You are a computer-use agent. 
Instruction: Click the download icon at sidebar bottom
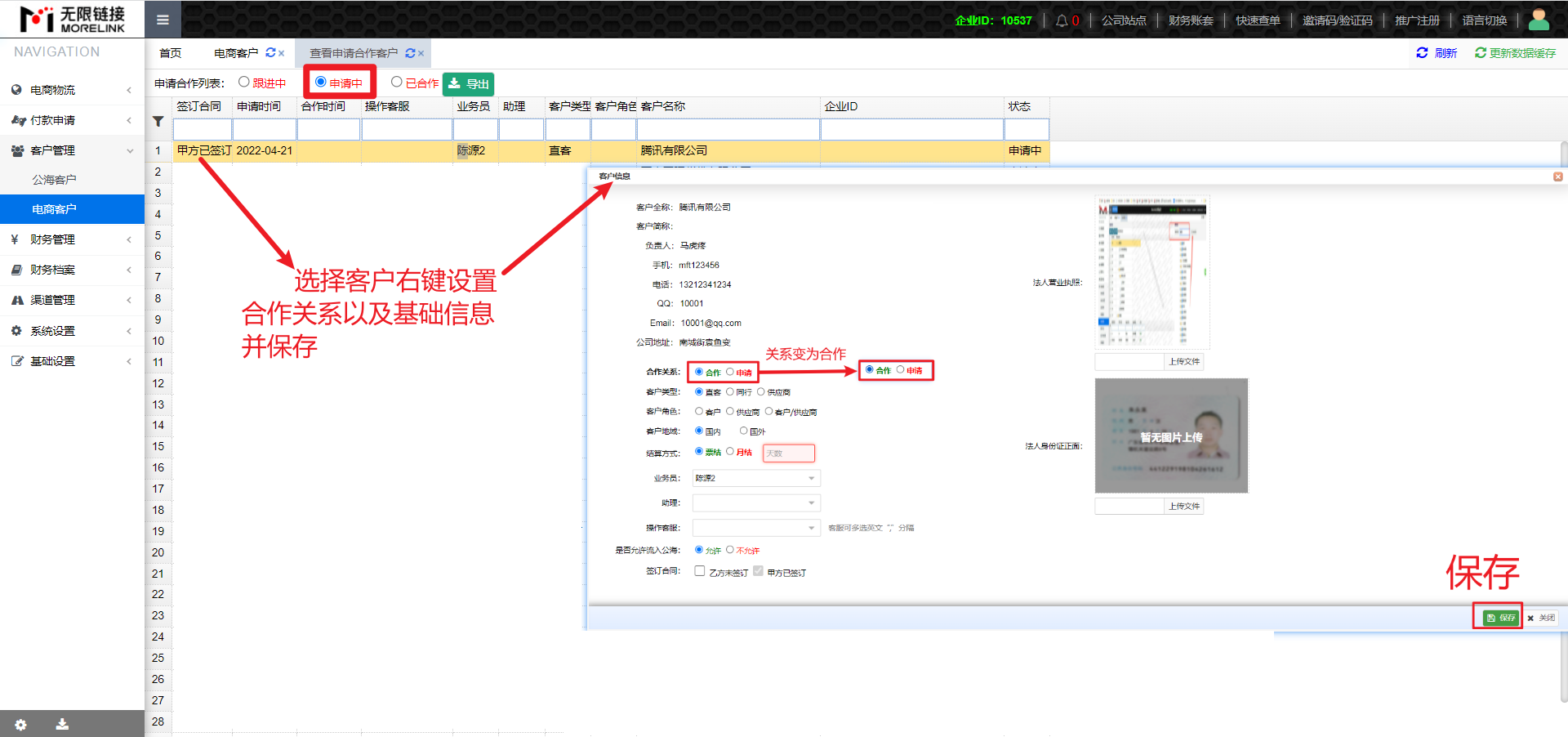(62, 724)
